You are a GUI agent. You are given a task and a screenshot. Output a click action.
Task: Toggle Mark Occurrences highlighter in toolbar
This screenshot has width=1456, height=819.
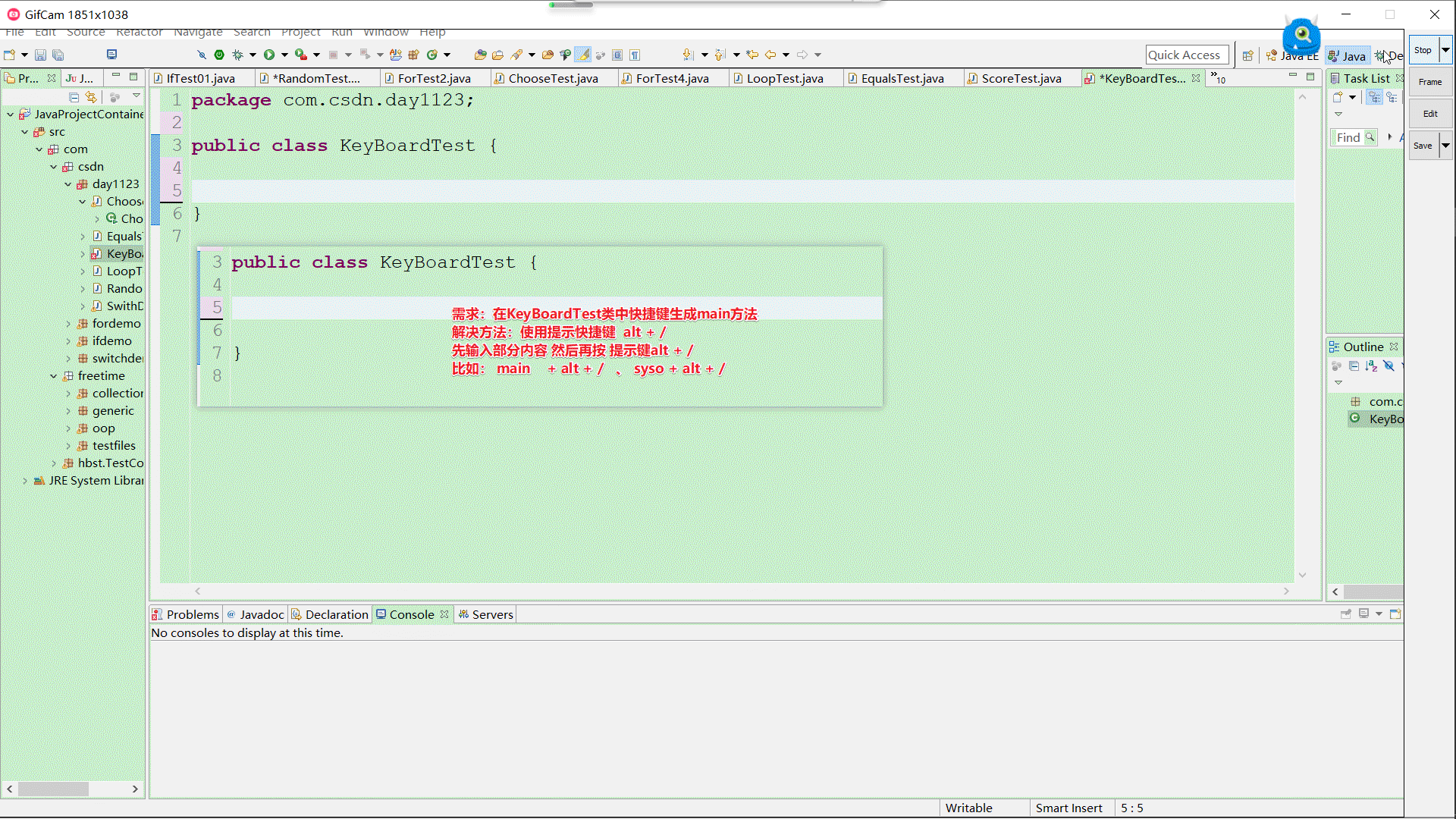click(x=582, y=55)
